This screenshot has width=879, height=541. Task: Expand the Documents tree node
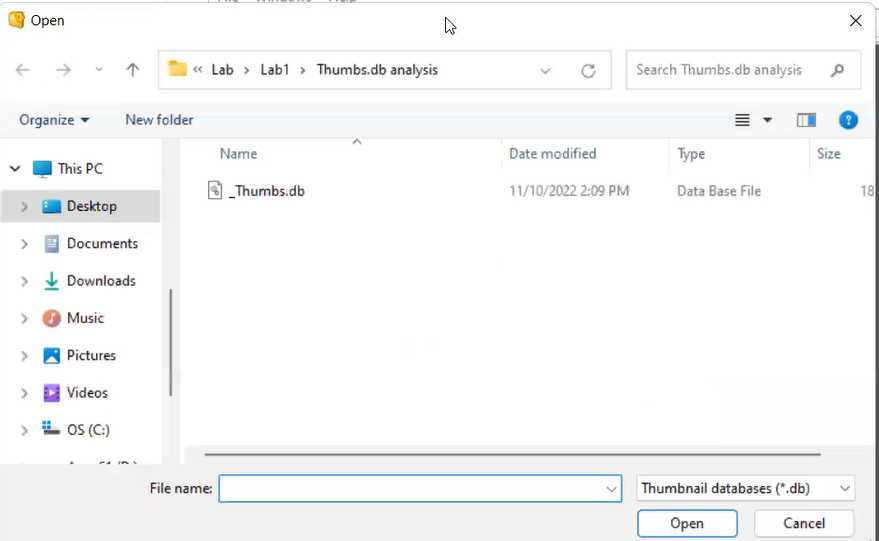(x=24, y=244)
